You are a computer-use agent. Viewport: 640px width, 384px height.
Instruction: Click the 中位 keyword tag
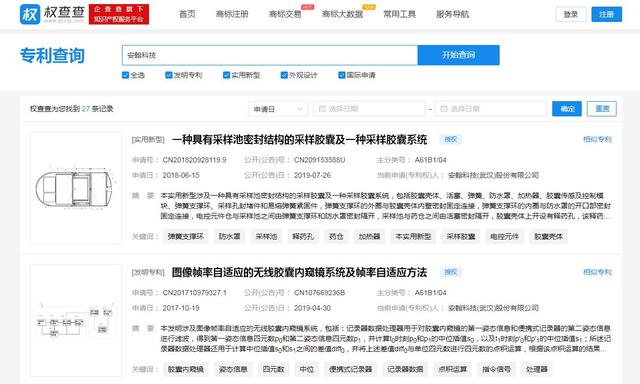[307, 369]
